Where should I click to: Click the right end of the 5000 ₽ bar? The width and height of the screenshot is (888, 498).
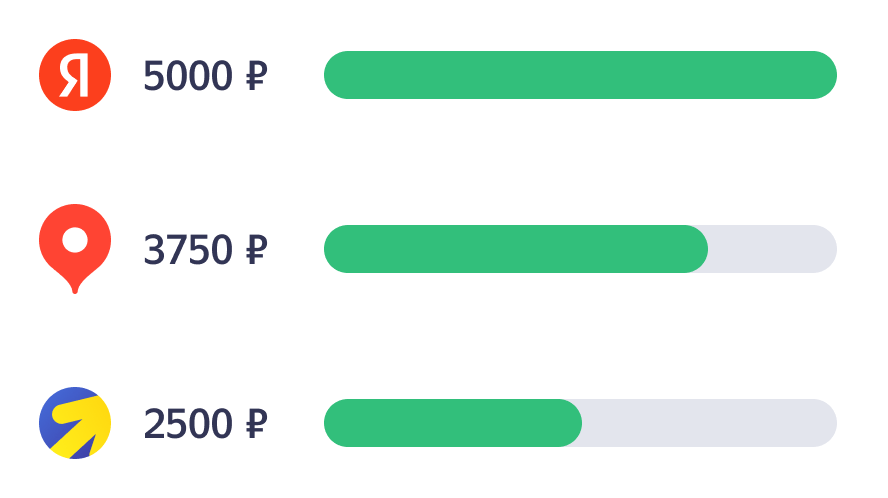click(x=826, y=75)
